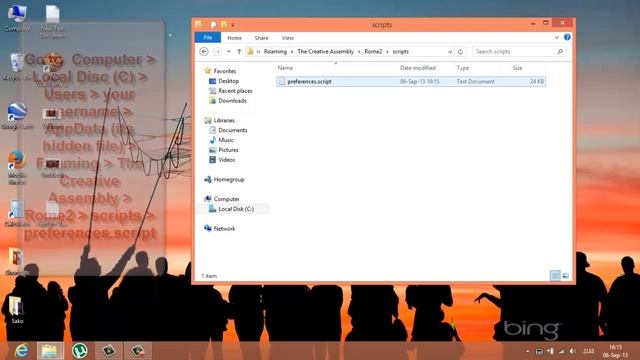The width and height of the screenshot is (640, 360).
Task: Sort by the Type column header
Action: coord(463,68)
